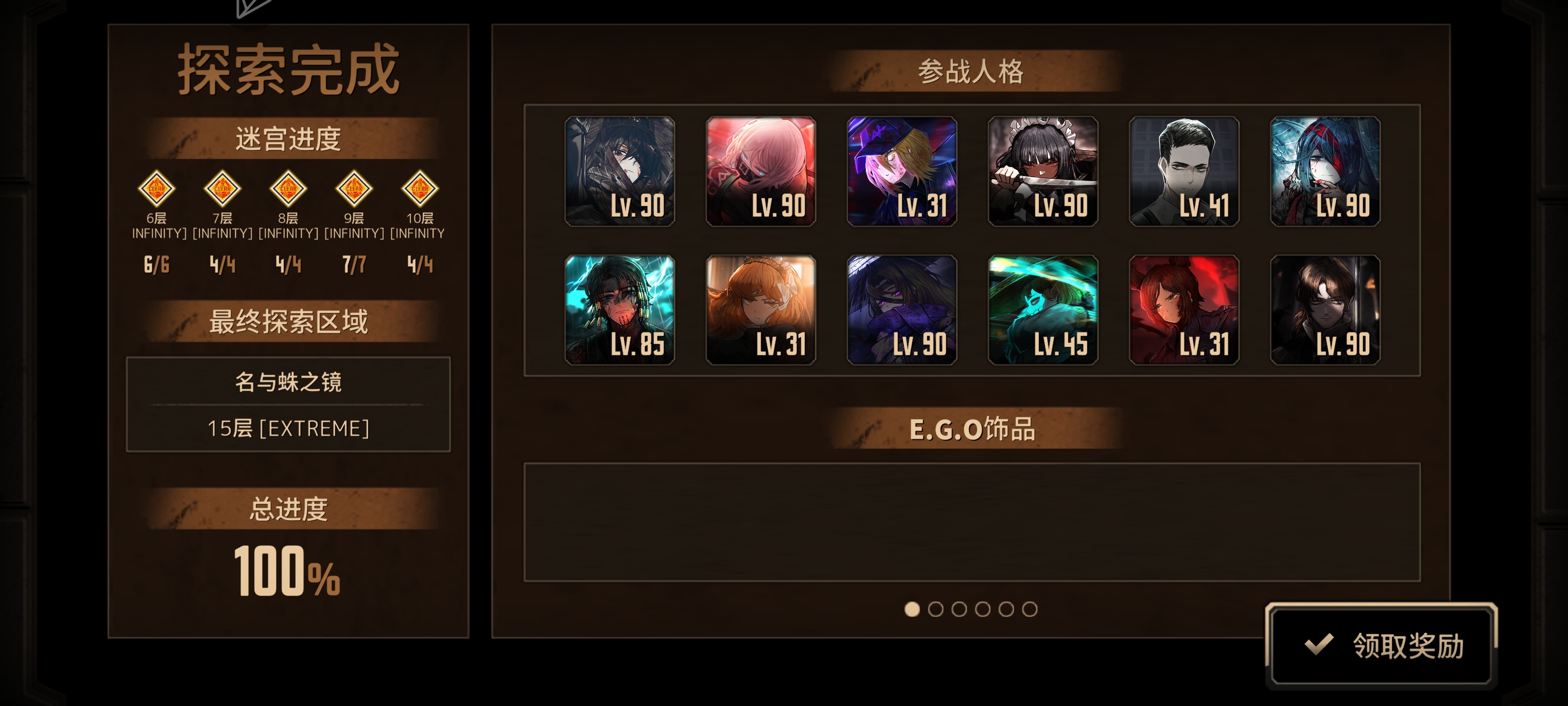Click the 10层 clear diamond icon
1568x706 pixels.
[419, 188]
